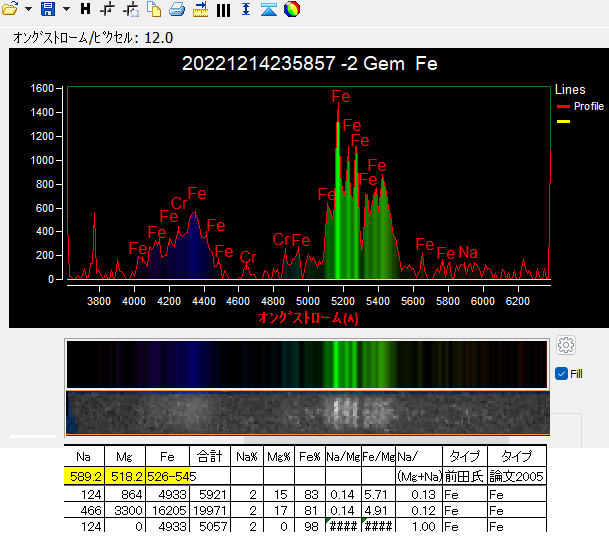609x537 pixels.
Task: Click the Na line label near 5900
Action: tap(468, 253)
